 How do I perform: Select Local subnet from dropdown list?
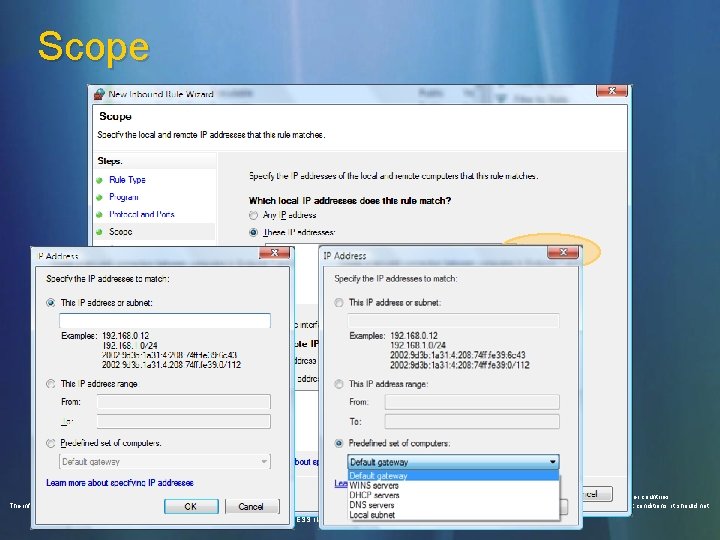(x=454, y=515)
